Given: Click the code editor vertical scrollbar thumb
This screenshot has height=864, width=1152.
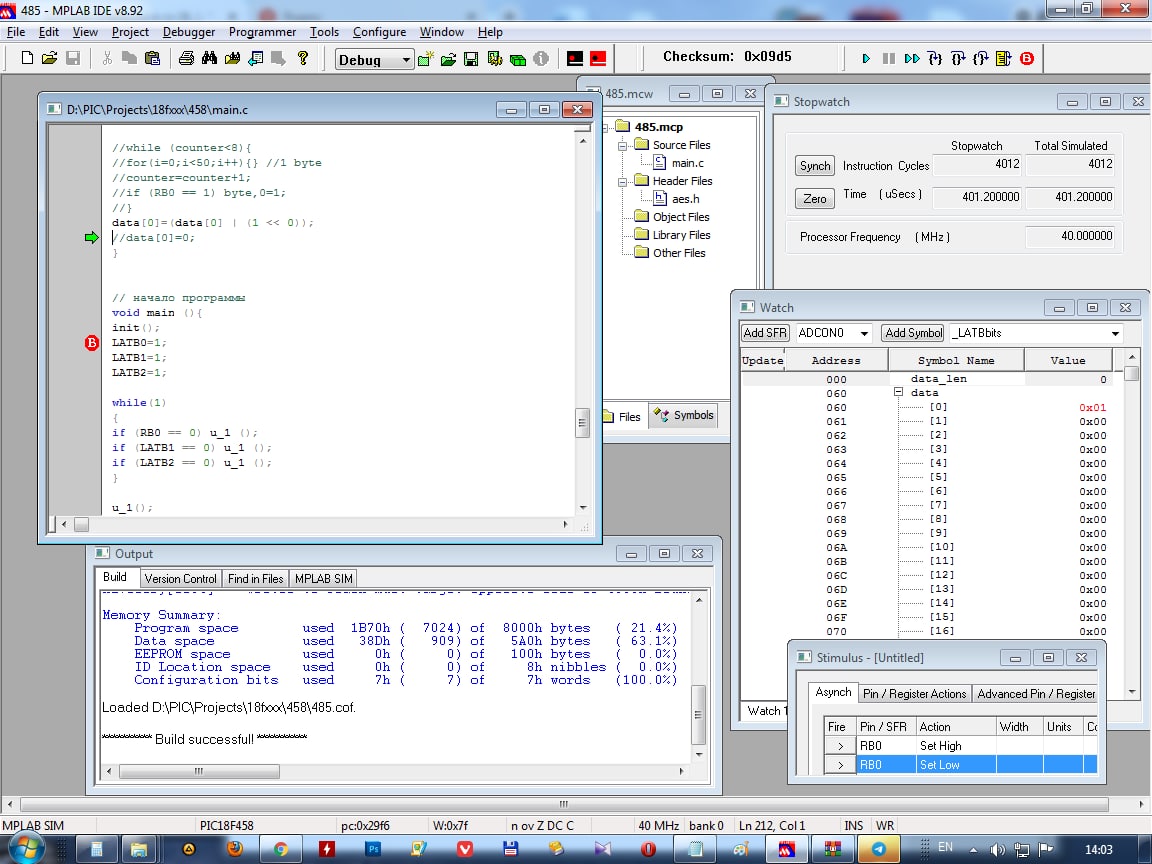Looking at the screenshot, I should pos(583,422).
